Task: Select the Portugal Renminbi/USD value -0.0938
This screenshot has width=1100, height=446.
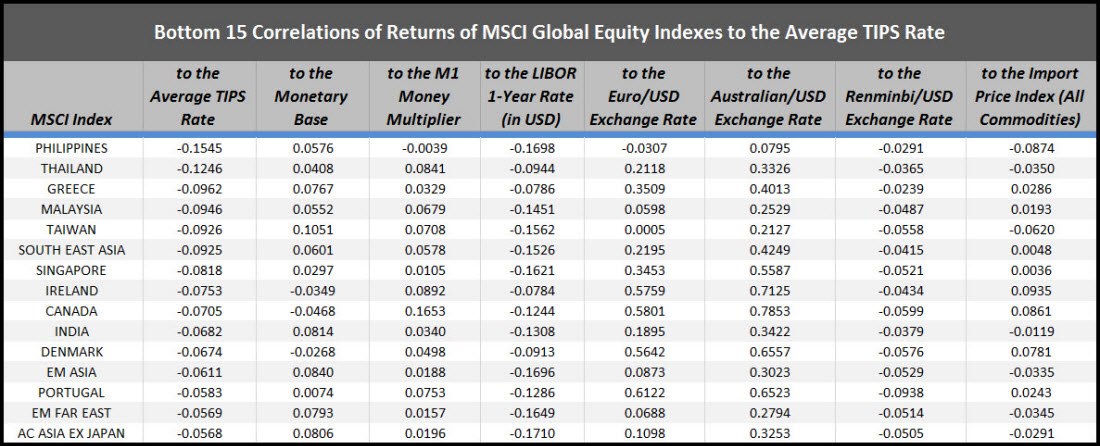Action: click(x=899, y=393)
